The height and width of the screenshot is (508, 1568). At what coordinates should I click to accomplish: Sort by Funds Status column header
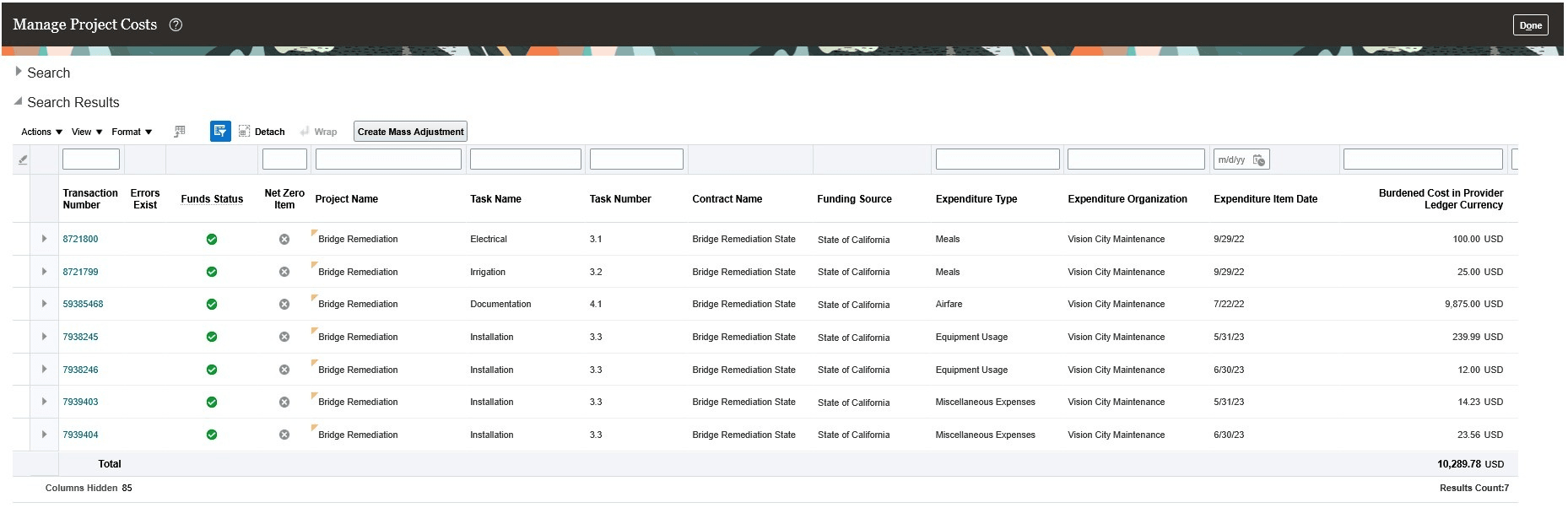click(x=212, y=199)
